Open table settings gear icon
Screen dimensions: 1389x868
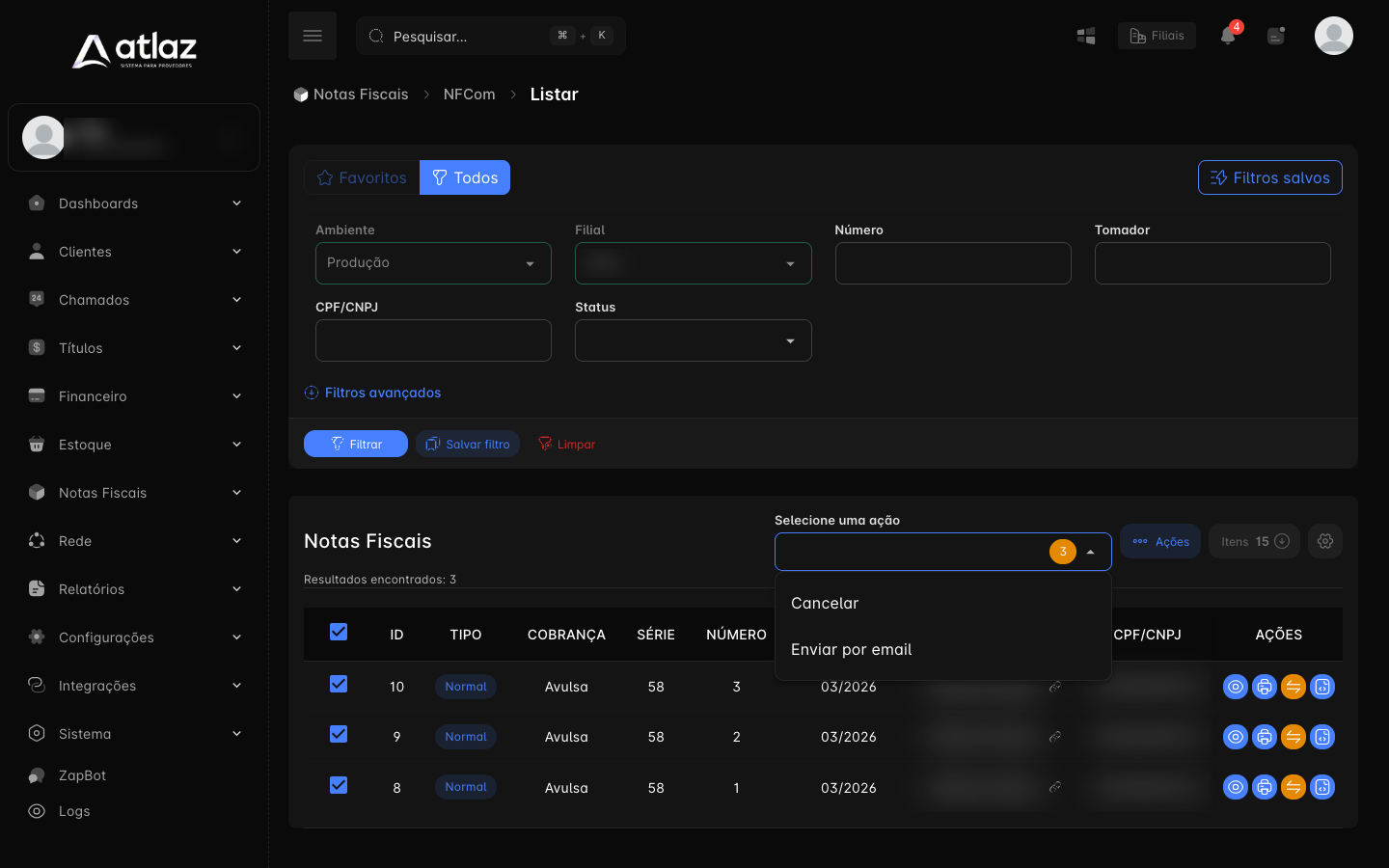(x=1325, y=541)
